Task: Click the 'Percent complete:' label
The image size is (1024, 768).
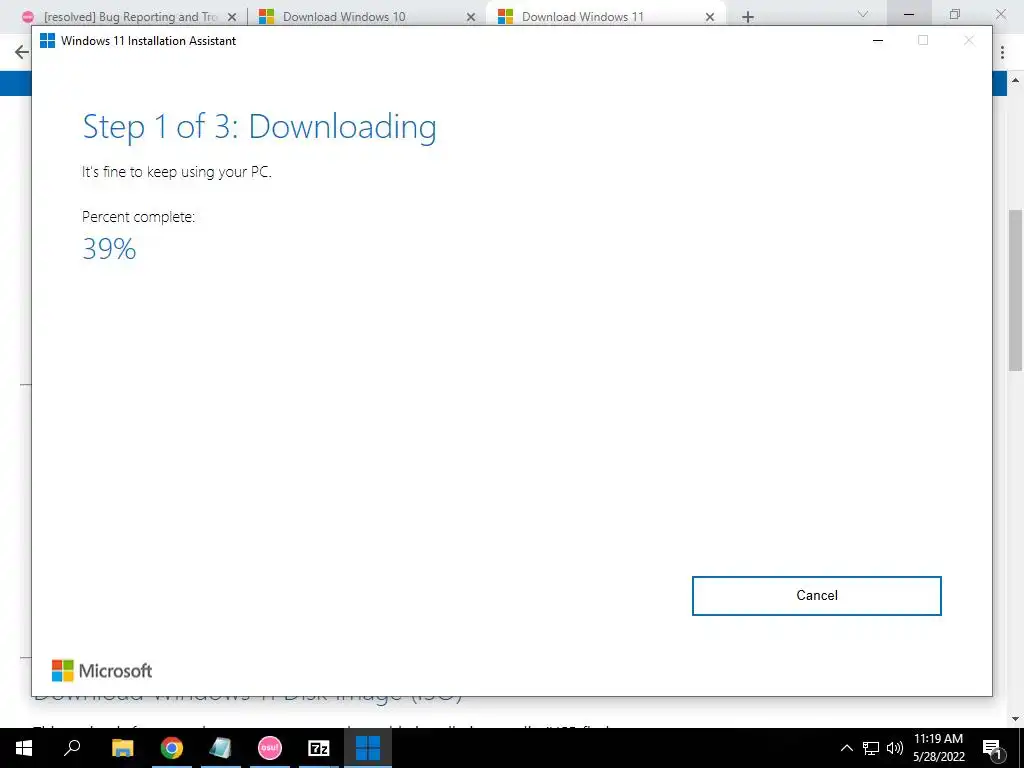Action: 138,217
